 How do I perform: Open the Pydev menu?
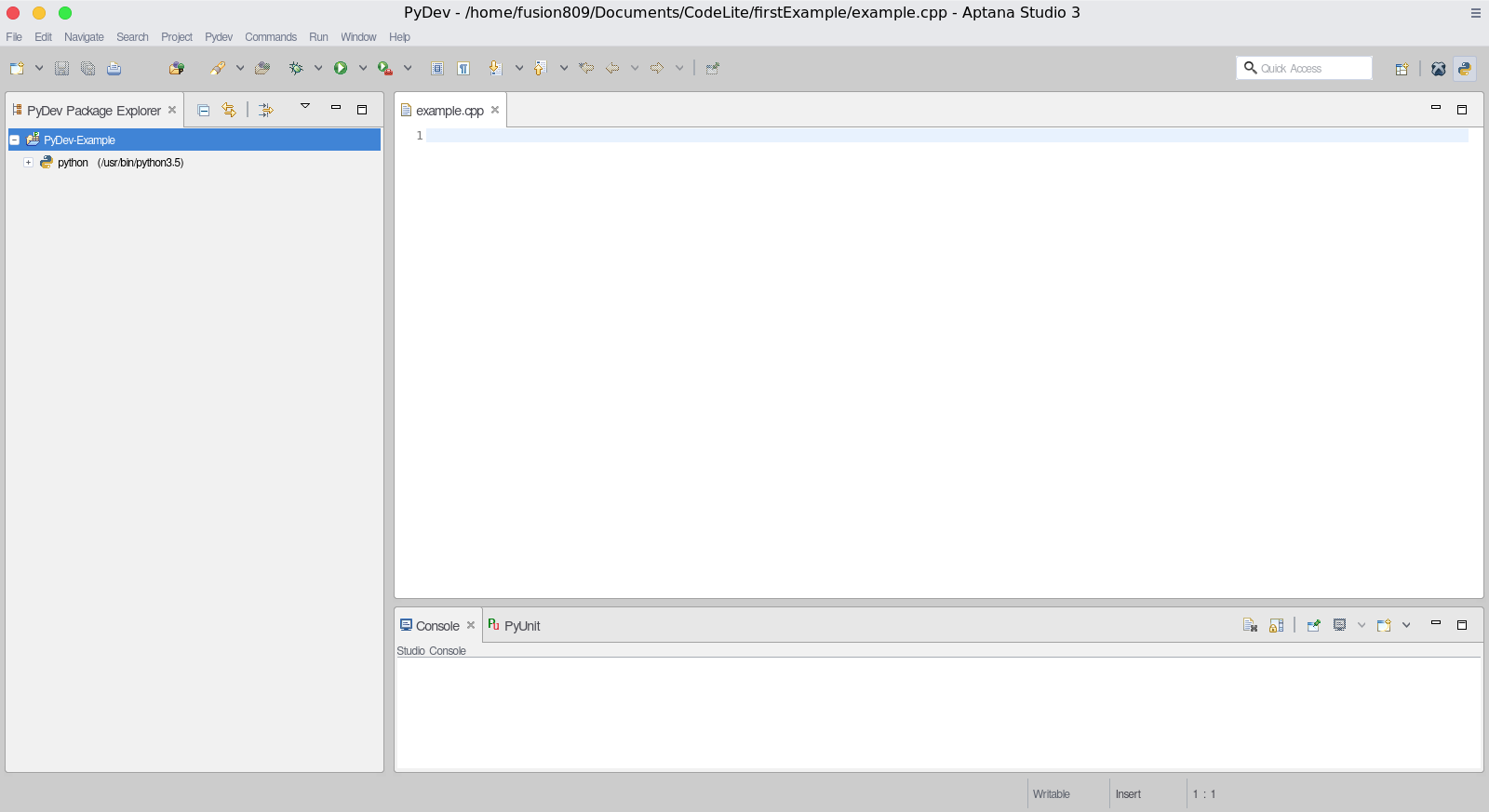tap(219, 37)
